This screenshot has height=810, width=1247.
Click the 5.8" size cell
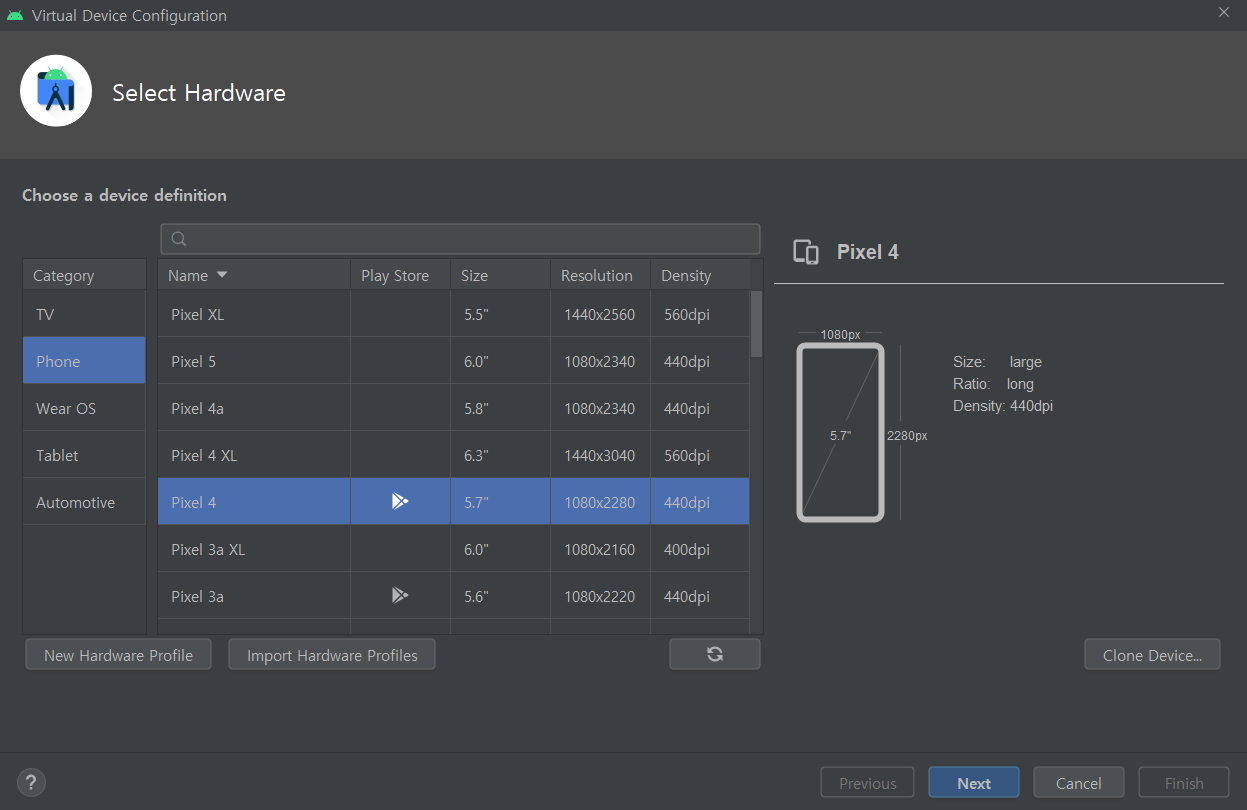click(500, 408)
